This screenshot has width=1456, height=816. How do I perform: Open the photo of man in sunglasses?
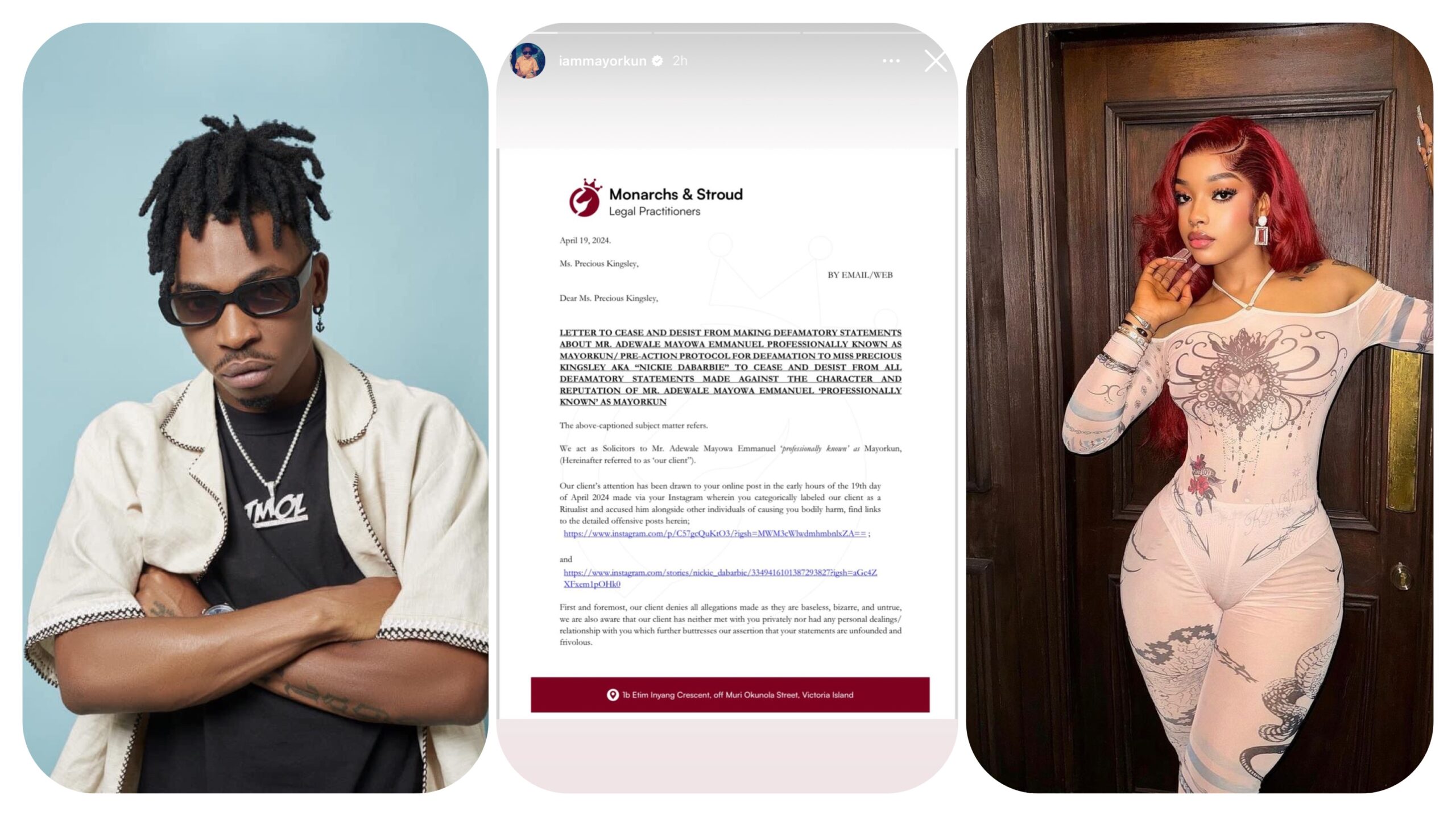(x=255, y=408)
